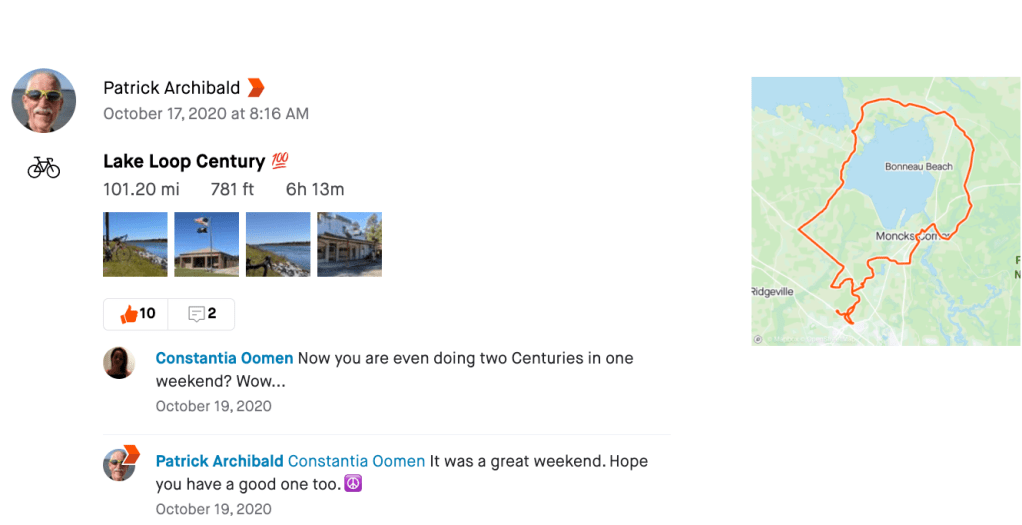
Task: Open the first activity photo thumbnail
Action: tap(135, 244)
